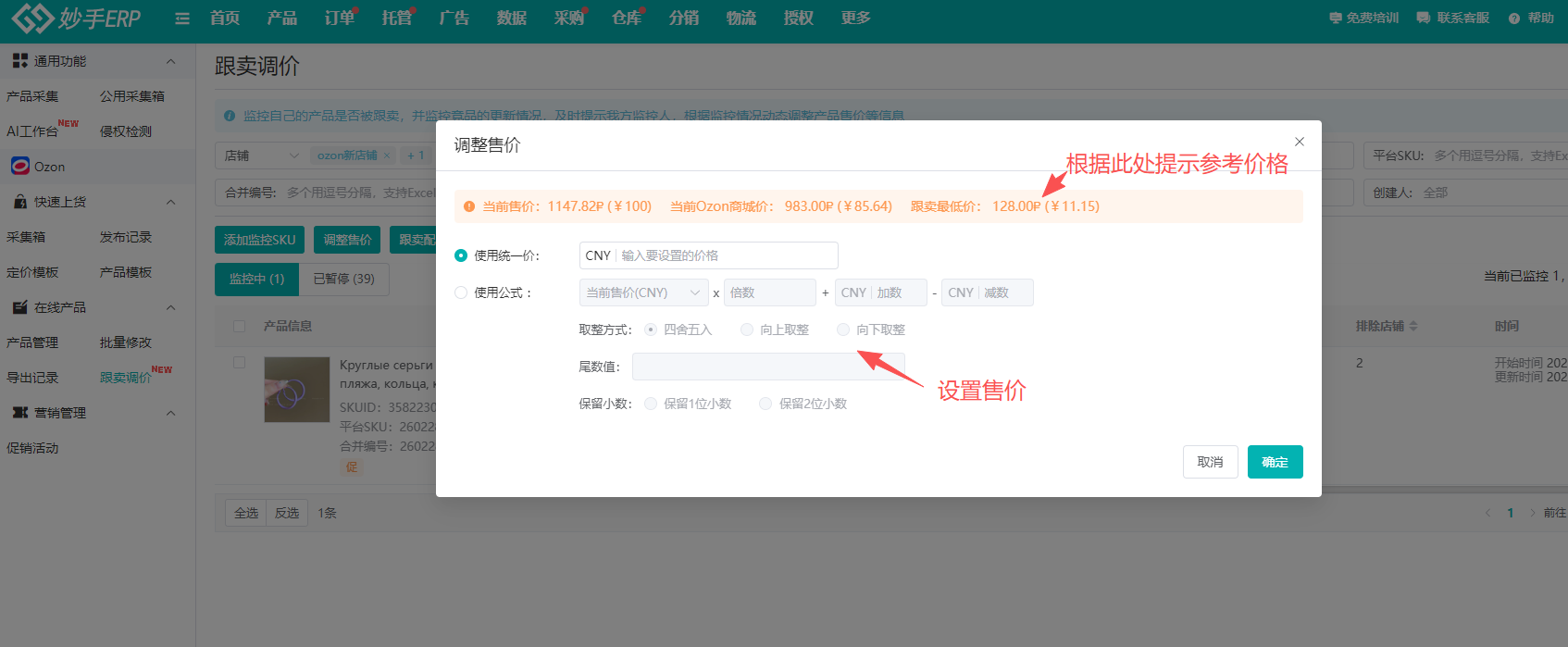Screen dimensions: 1568x647
Task: Open the 产品采集 sidebar link
Action: [x=32, y=96]
